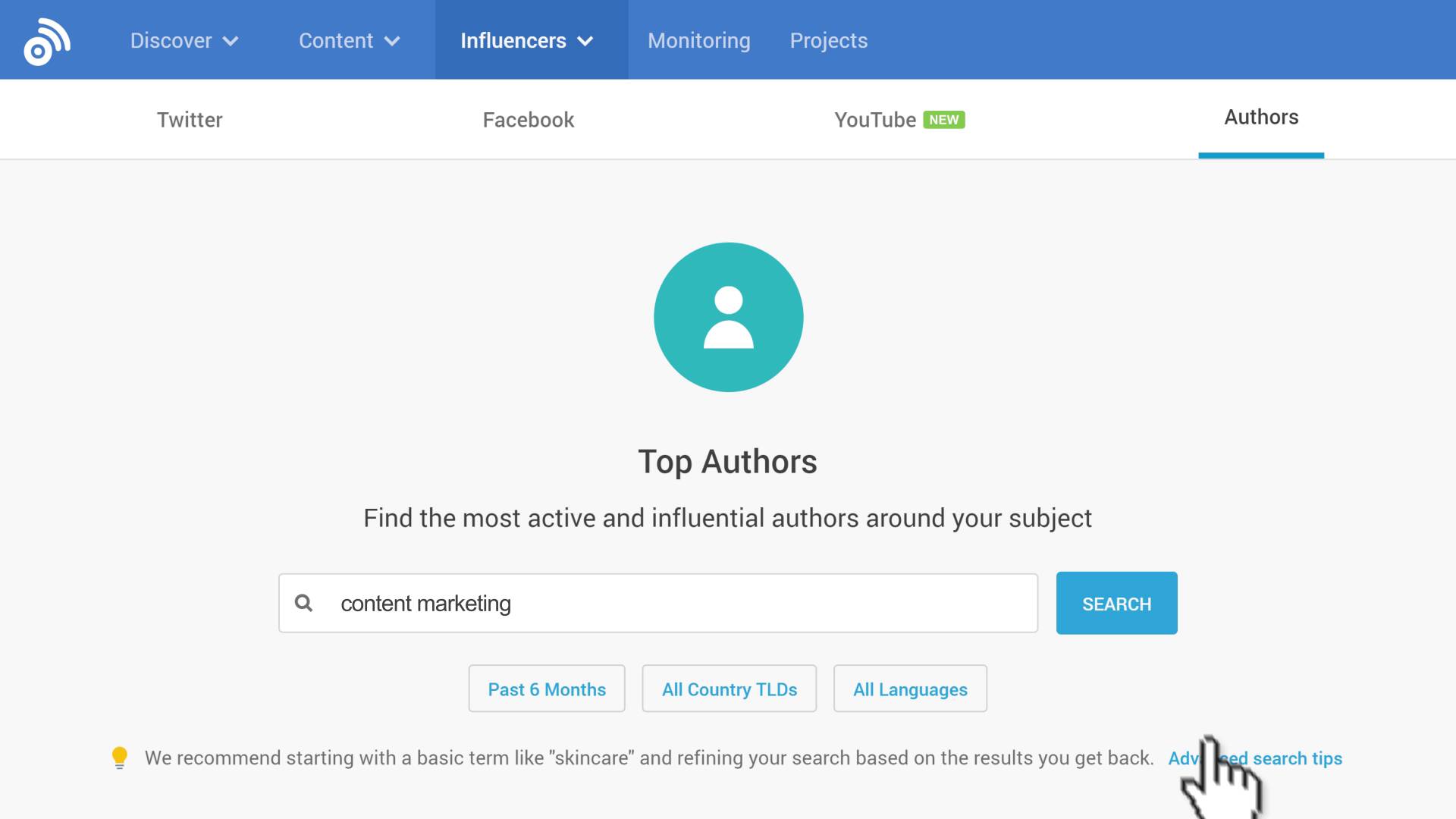
Task: Click the blue SEARCH button
Action: 1116,603
